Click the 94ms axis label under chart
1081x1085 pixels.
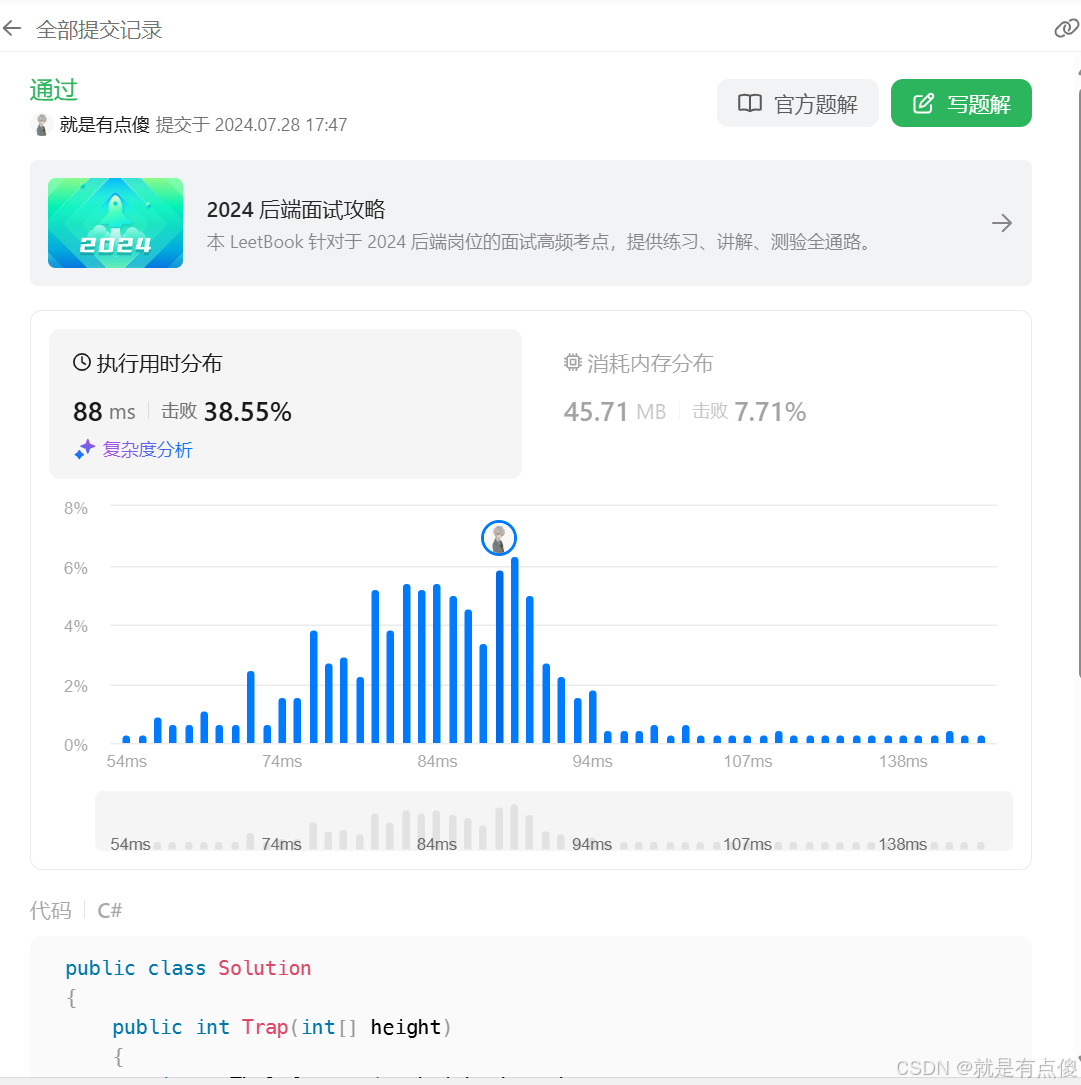(592, 761)
